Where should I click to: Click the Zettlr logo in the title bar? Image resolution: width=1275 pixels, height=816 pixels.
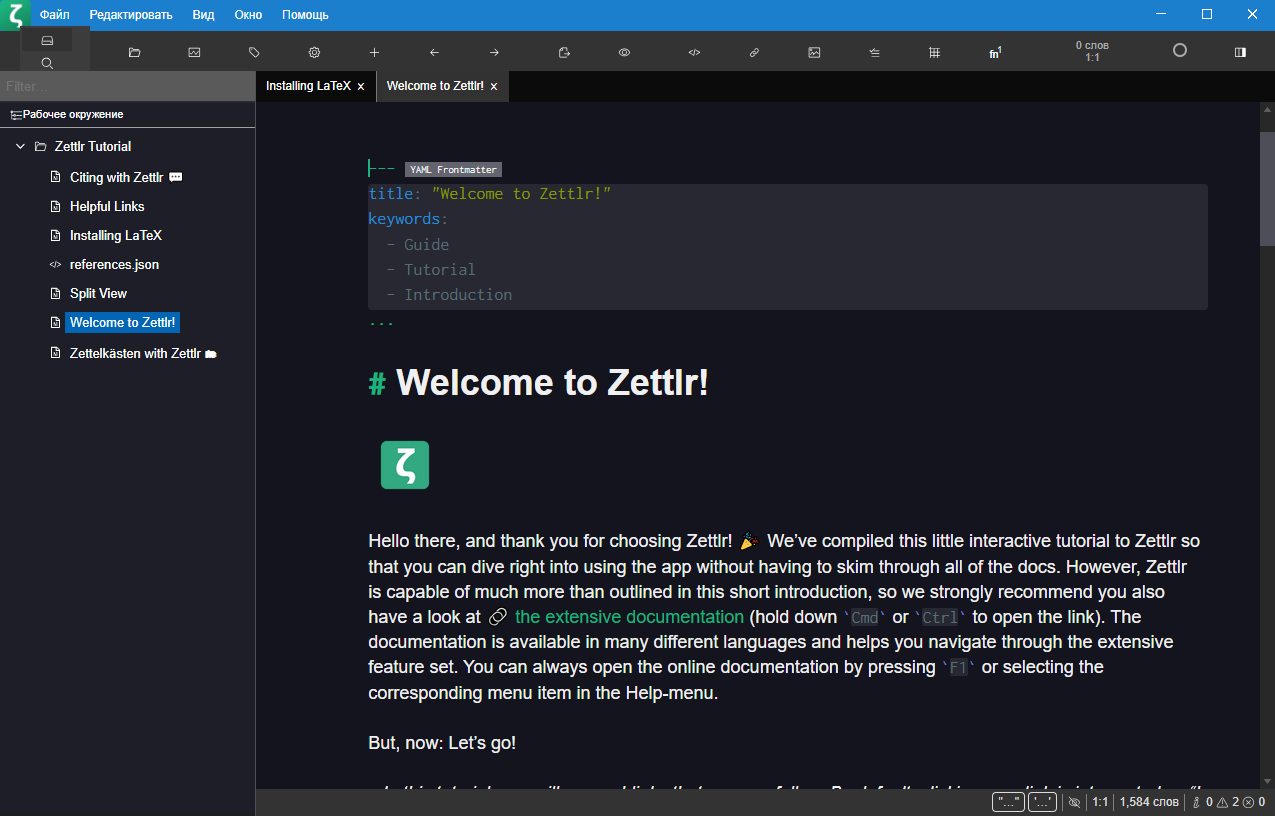pyautogui.click(x=15, y=15)
